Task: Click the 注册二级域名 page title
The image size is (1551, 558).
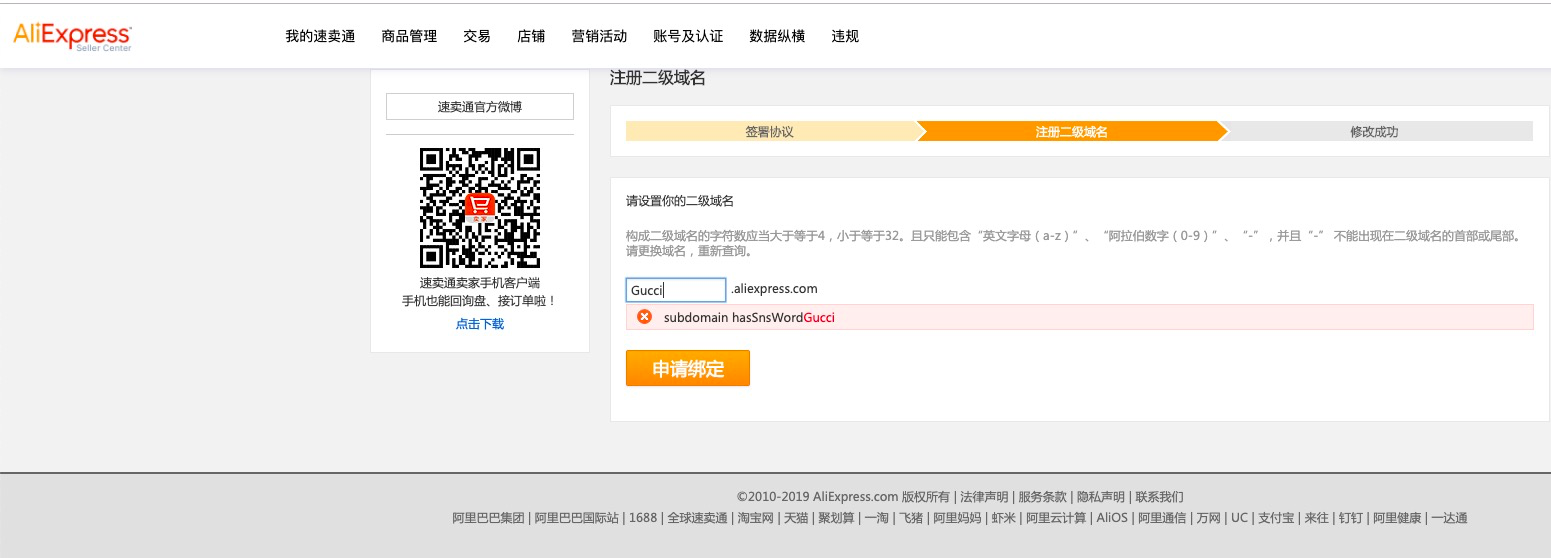Action: click(658, 77)
